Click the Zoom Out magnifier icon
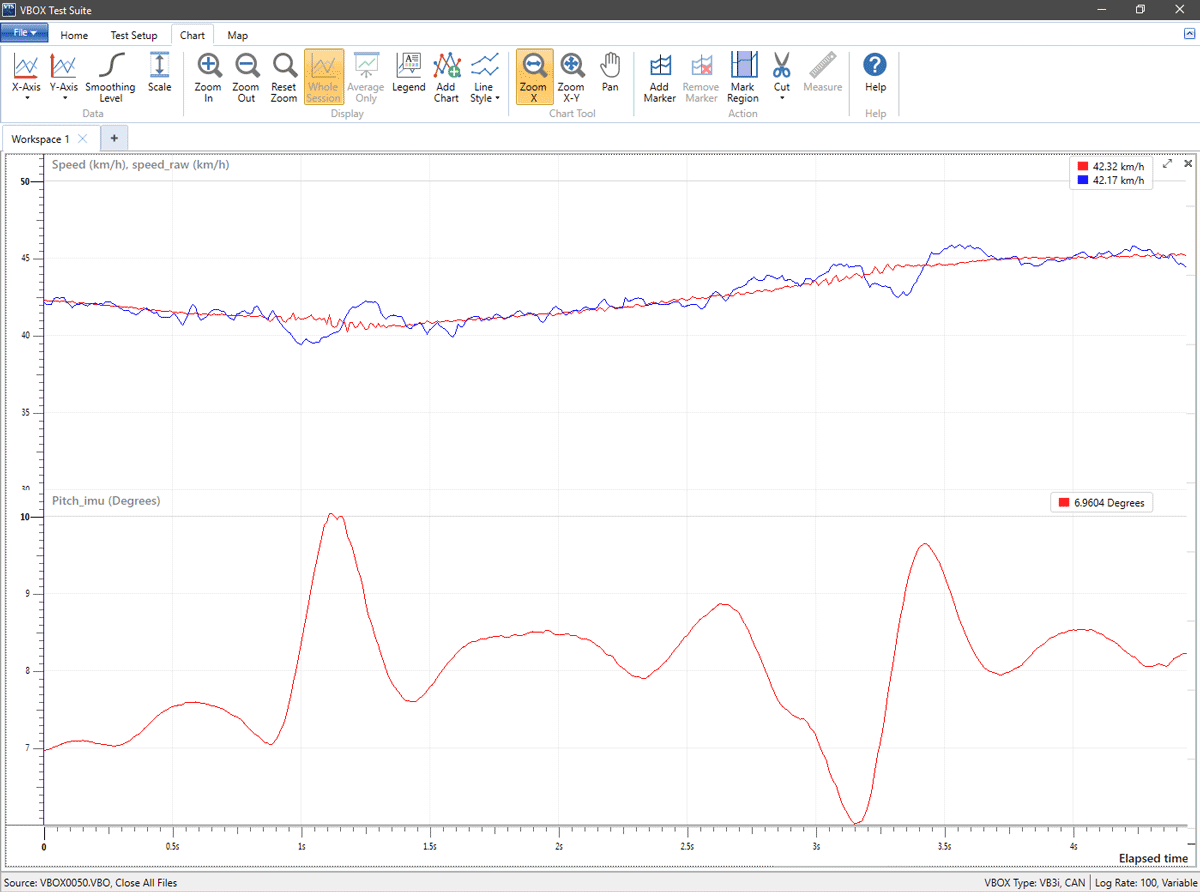Viewport: 1200px width, 892px height. tap(246, 68)
